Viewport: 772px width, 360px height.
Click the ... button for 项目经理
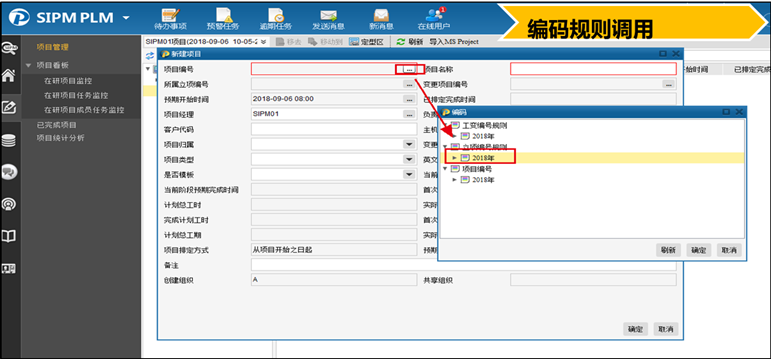click(x=409, y=114)
